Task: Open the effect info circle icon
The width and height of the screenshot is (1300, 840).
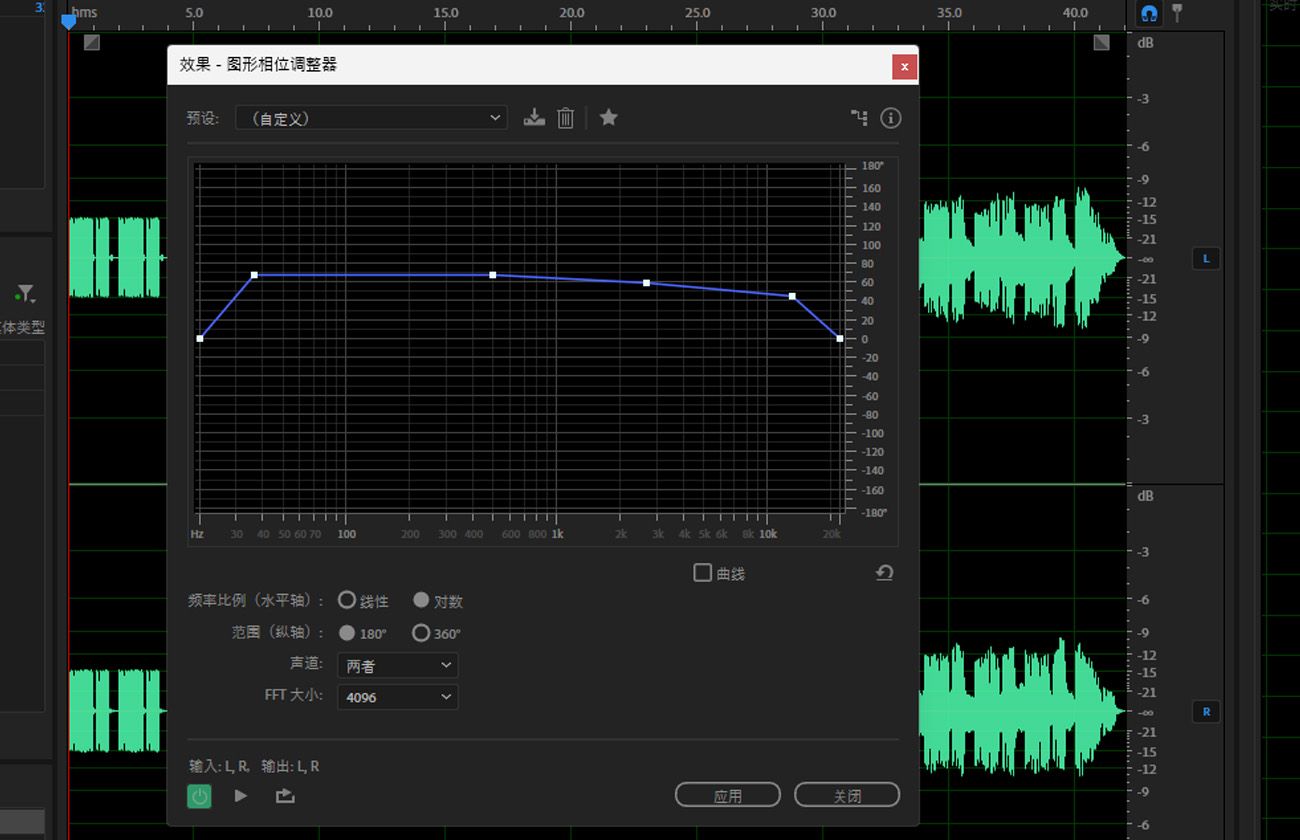Action: (890, 118)
